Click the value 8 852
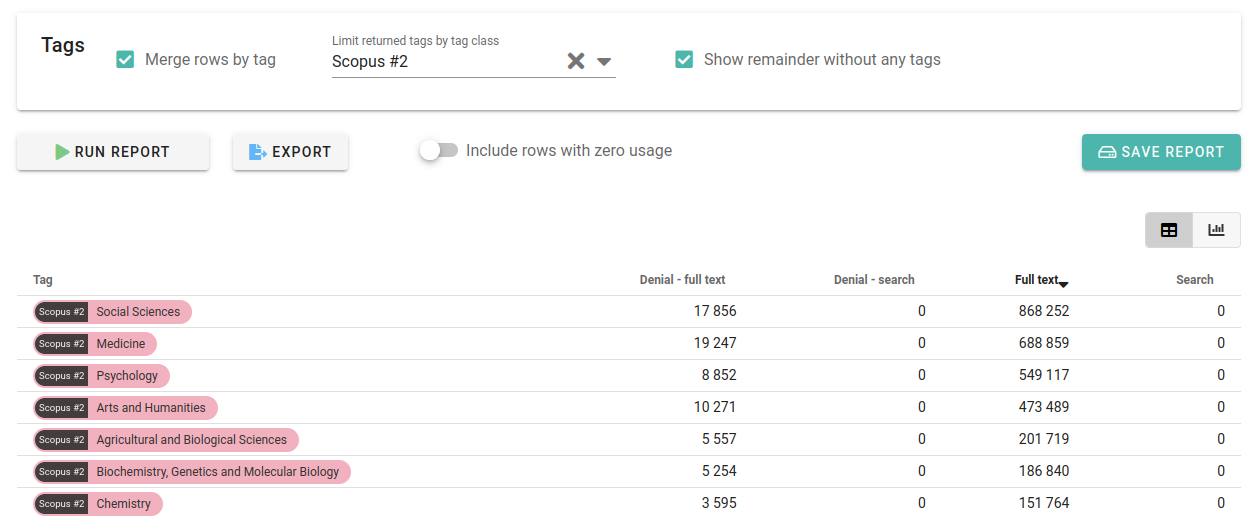The width and height of the screenshot is (1258, 518). (x=719, y=376)
